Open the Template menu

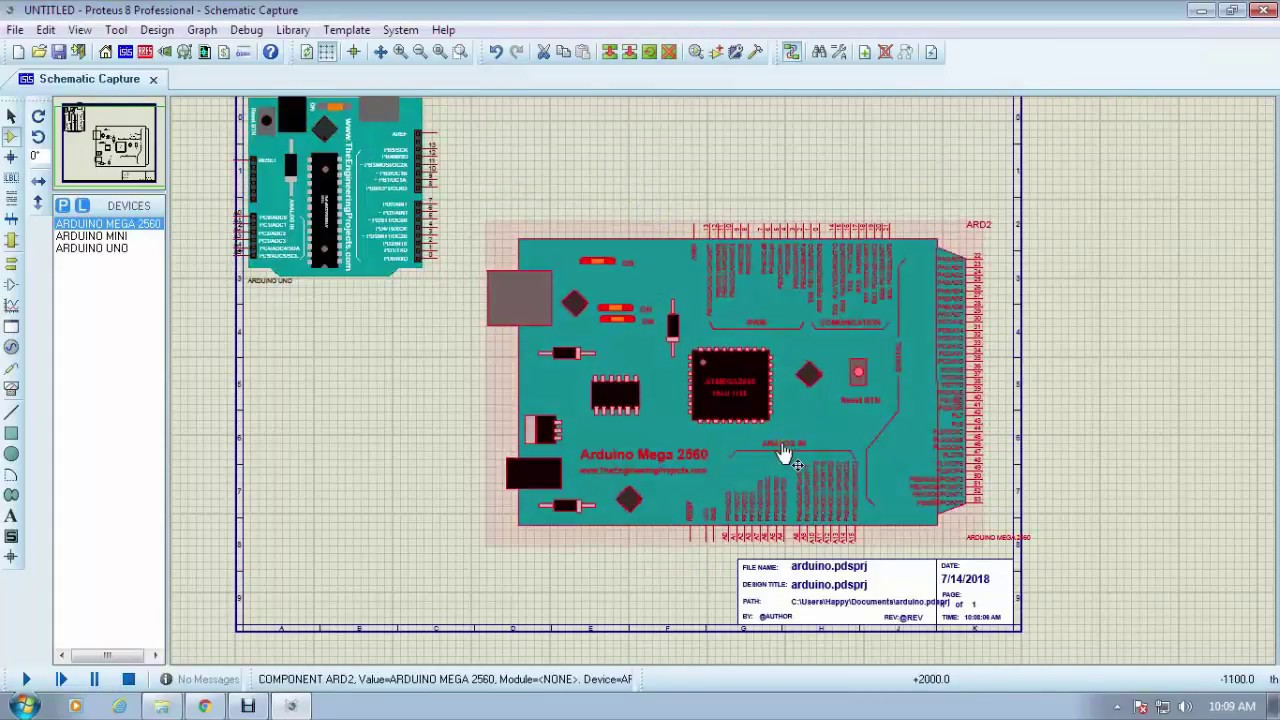(347, 30)
